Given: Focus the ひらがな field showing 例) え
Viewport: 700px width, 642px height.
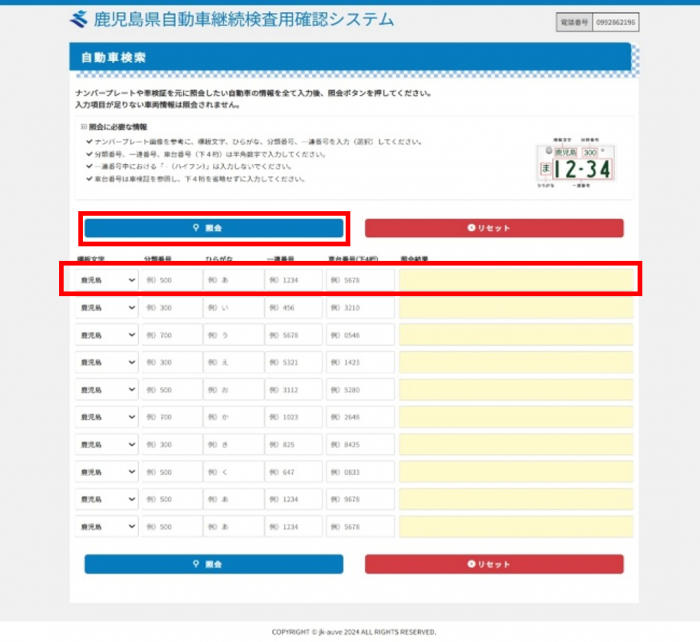Looking at the screenshot, I should [233, 363].
